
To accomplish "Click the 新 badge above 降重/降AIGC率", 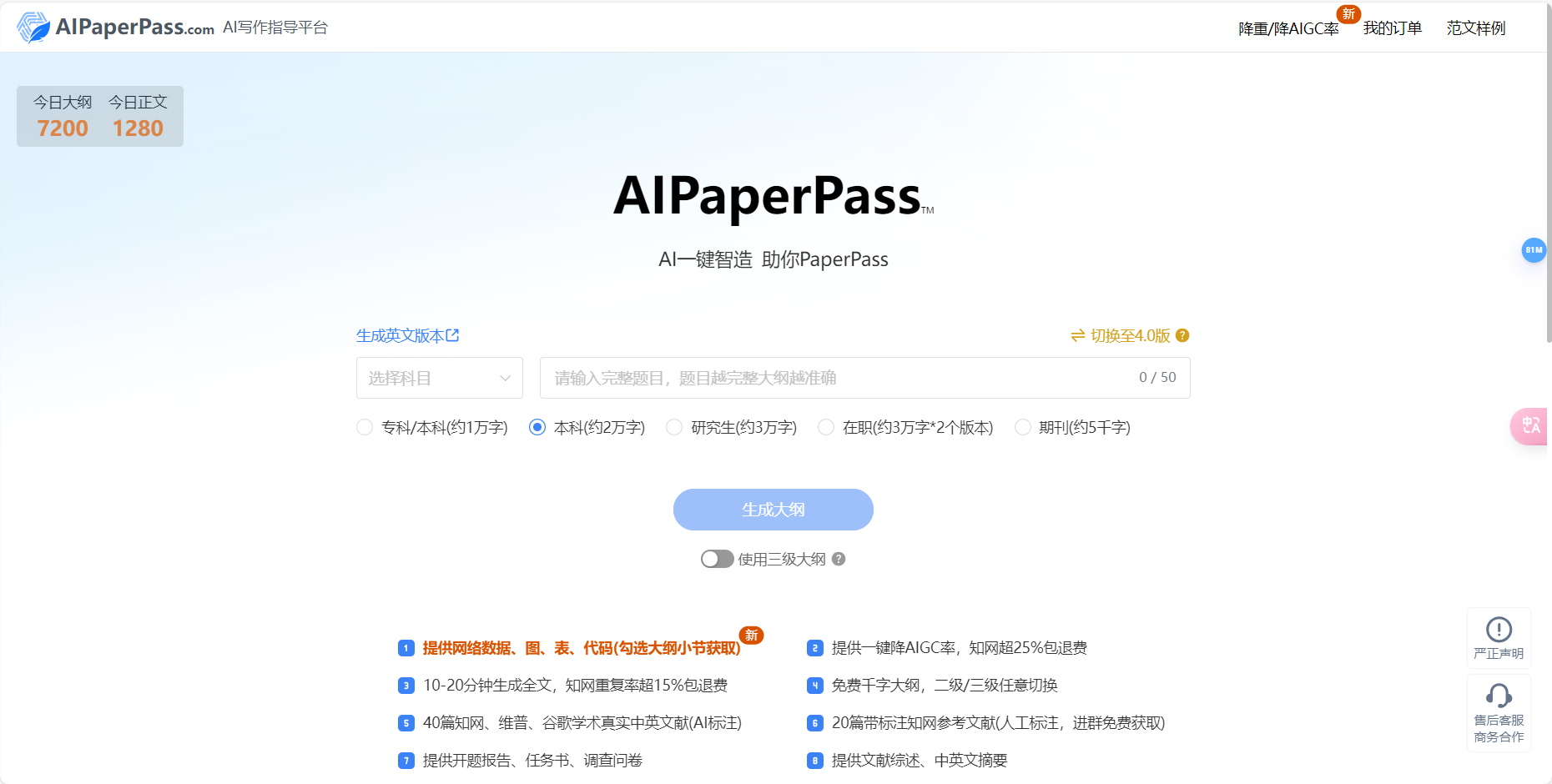I will (x=1349, y=14).
